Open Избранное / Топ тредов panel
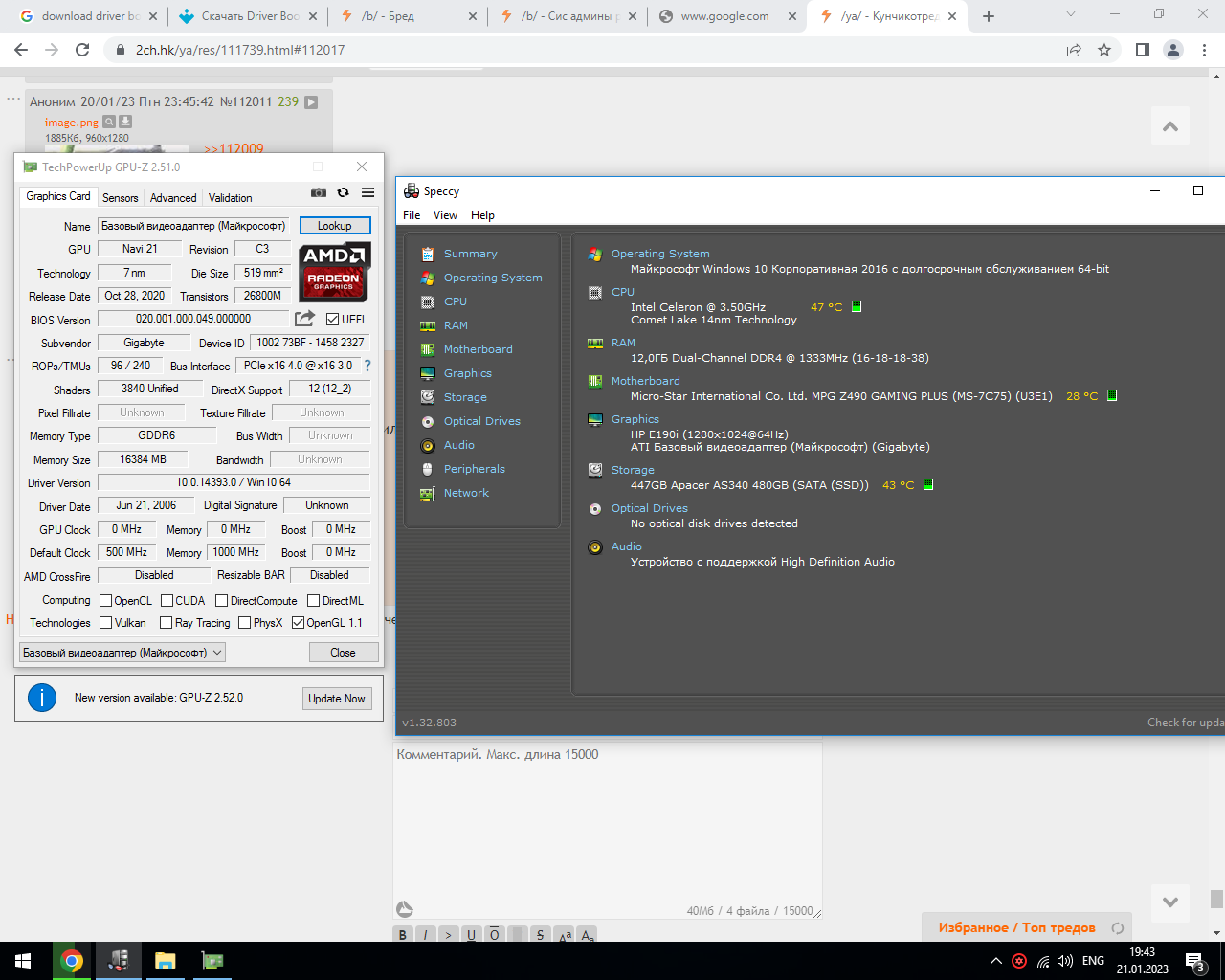Screen dimensions: 1225x980 [1016, 927]
